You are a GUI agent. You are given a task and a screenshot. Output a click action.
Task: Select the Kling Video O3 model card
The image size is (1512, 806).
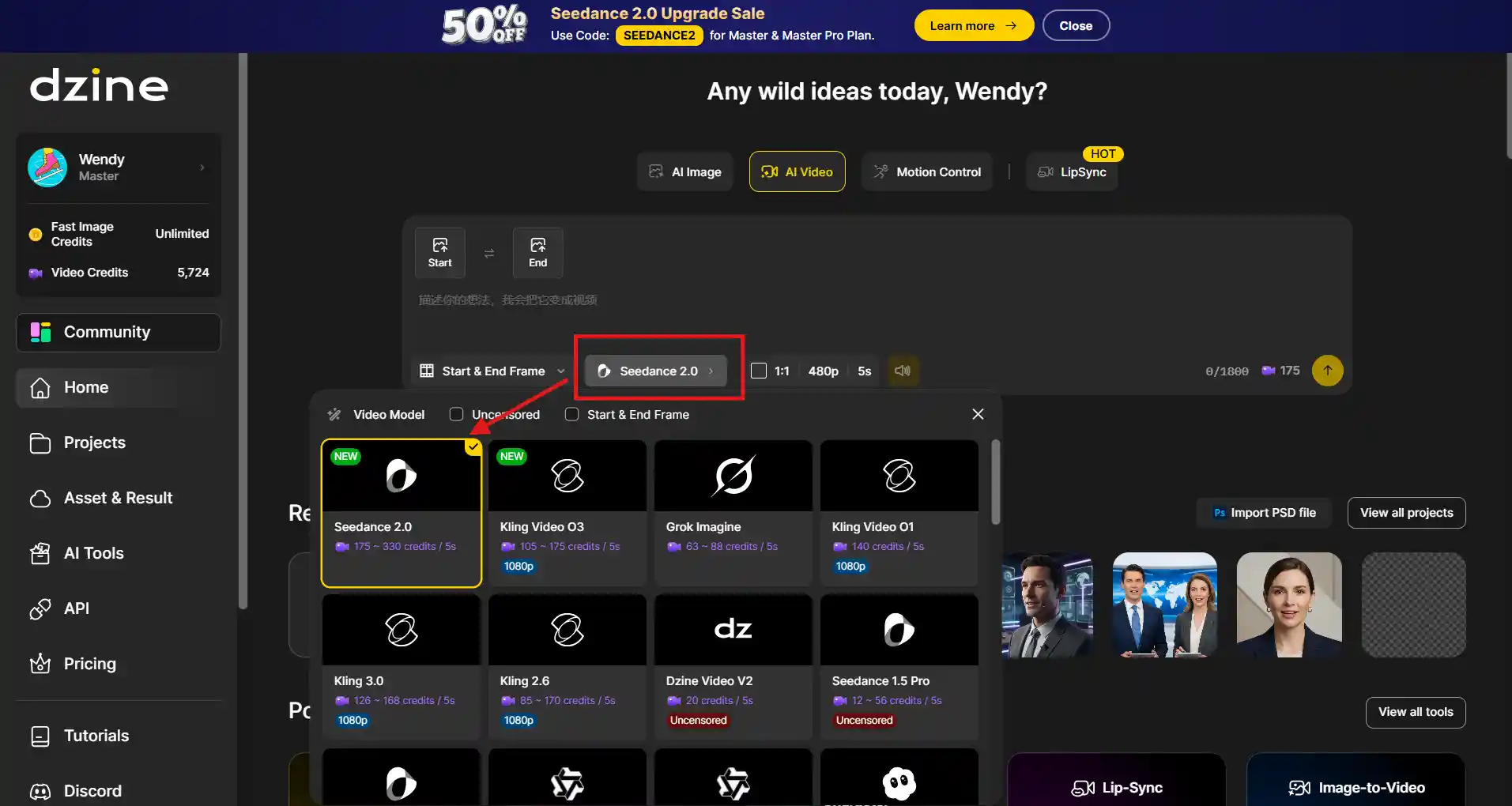pos(567,513)
